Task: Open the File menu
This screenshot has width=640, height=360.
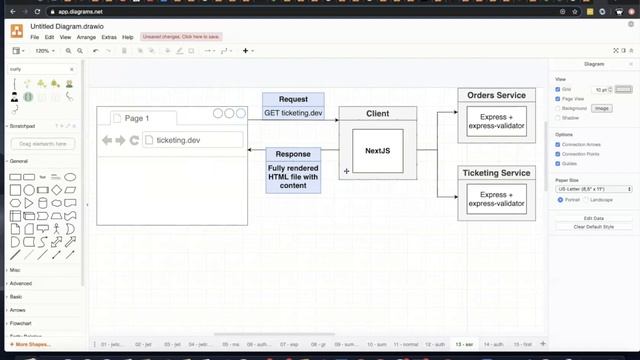Action: point(35,37)
